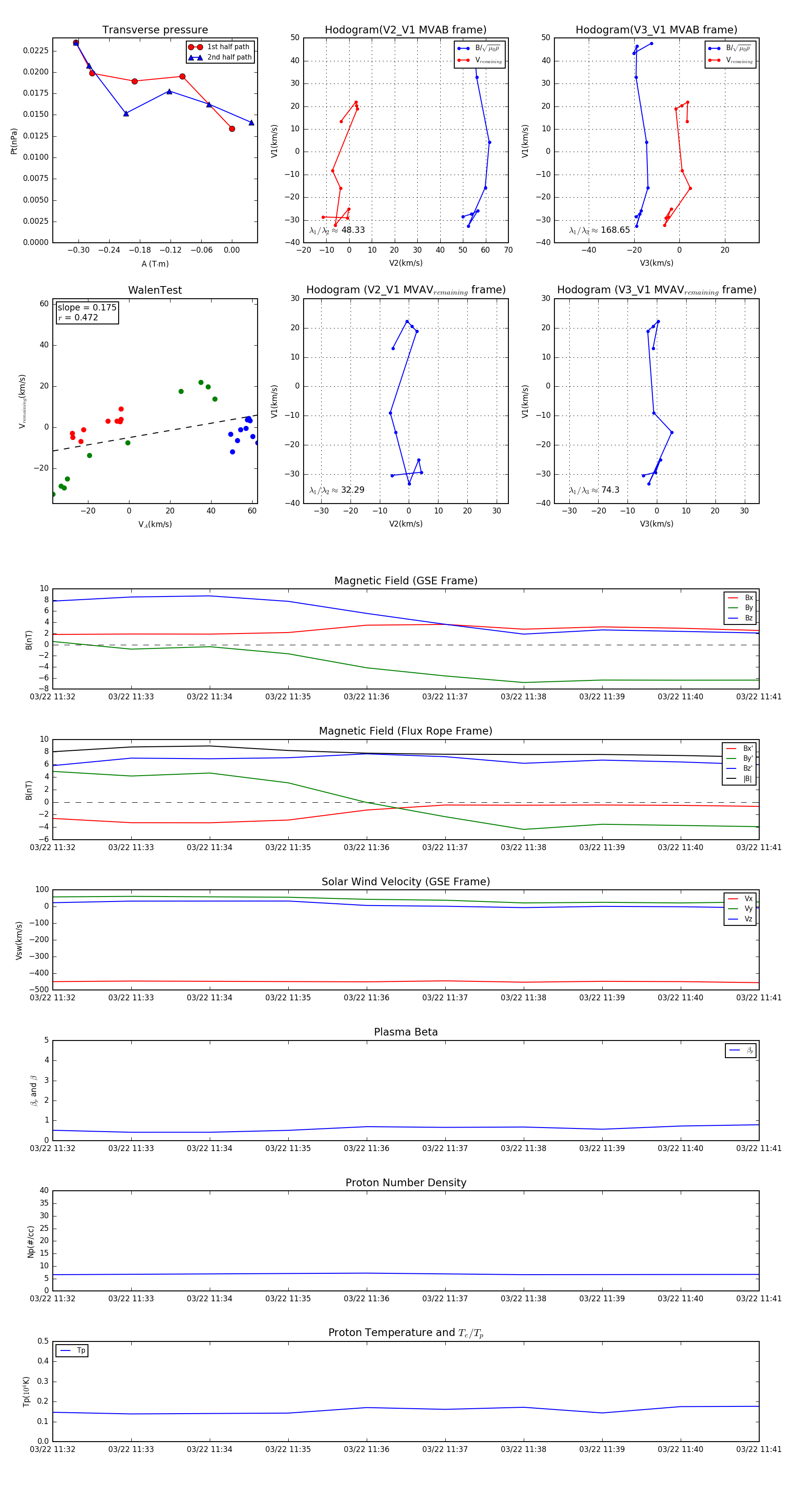Click the 'V_A(km/s)' axis label in WalenTest
Image resolution: width=812 pixels, height=1489 pixels.
coord(155,524)
